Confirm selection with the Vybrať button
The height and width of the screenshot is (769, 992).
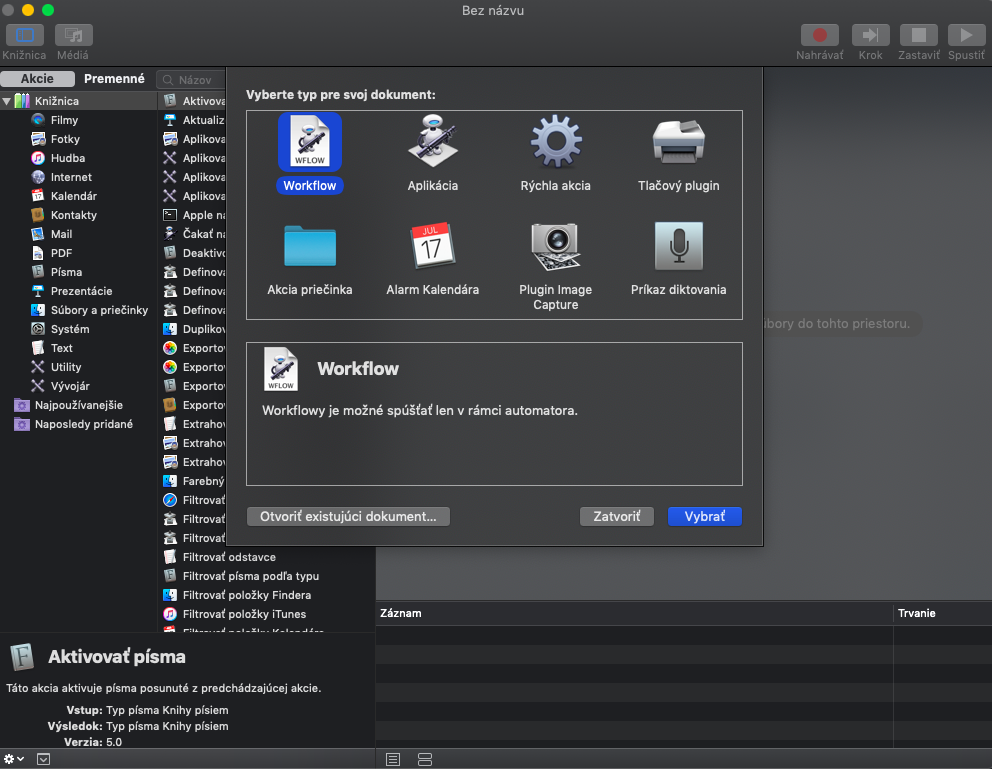[x=705, y=517]
